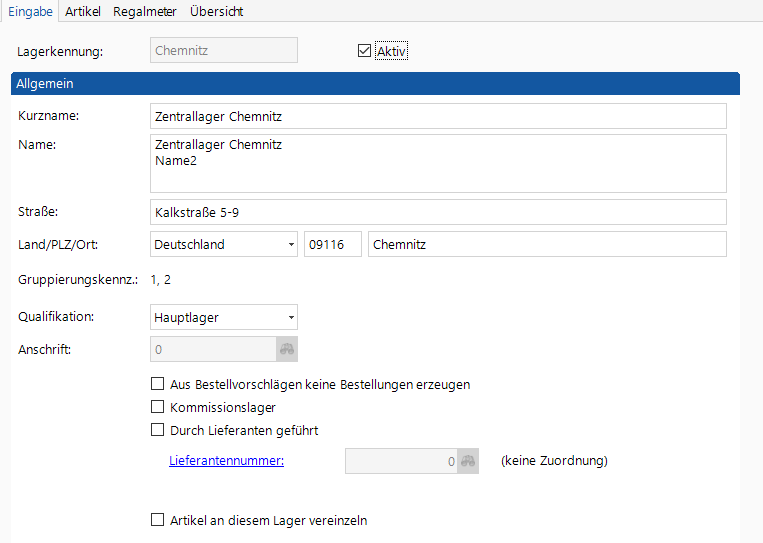Follow the Lieferantennummer link
The height and width of the screenshot is (543, 763).
point(225,461)
